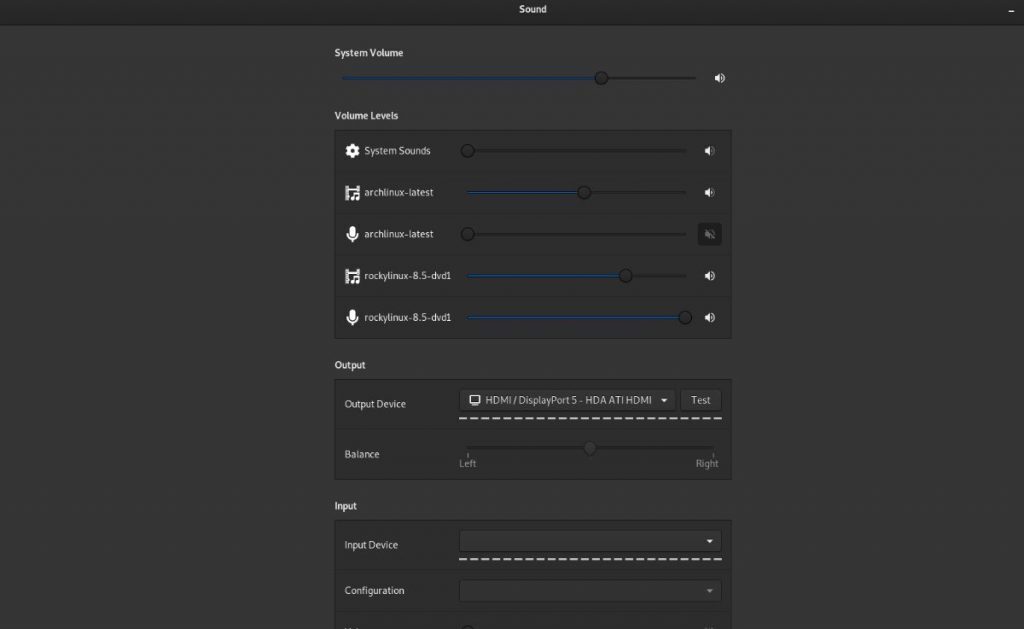Click the System Volume slider
Screen dimensions: 1024x629
pyautogui.click(x=601, y=77)
